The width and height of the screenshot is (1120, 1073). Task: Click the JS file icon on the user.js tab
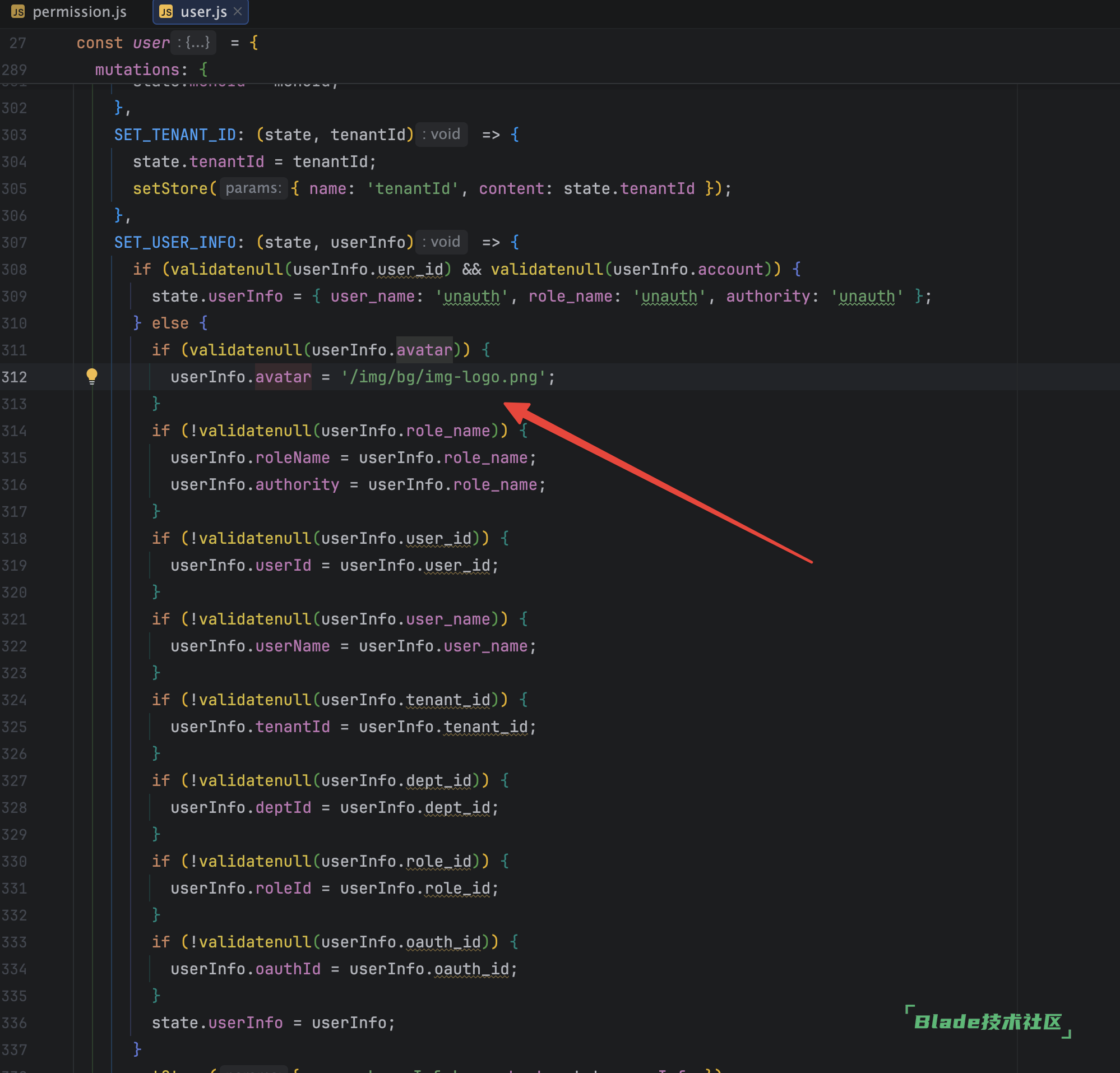tap(166, 11)
